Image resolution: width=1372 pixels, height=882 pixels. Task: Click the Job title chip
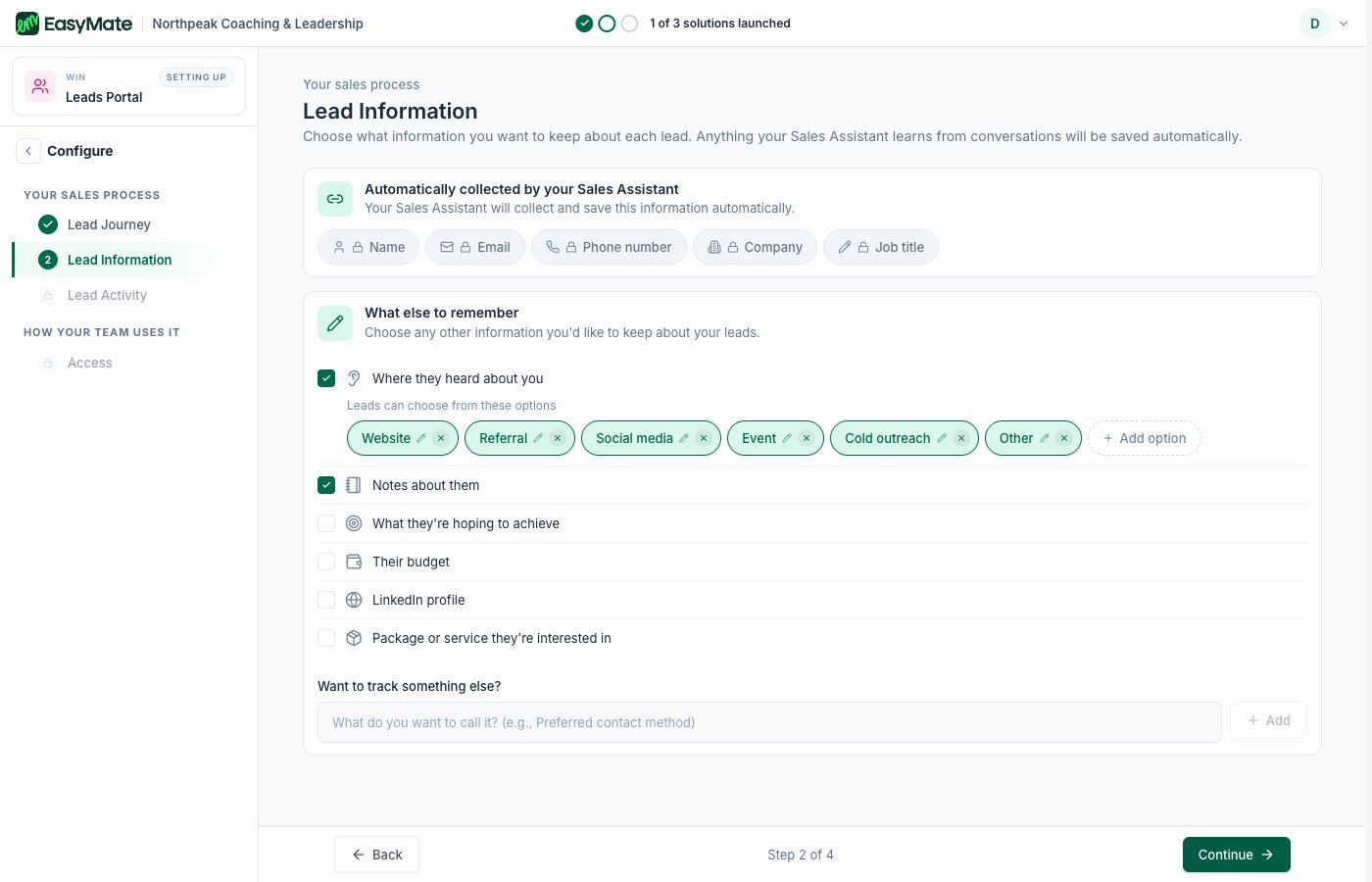coord(881,247)
